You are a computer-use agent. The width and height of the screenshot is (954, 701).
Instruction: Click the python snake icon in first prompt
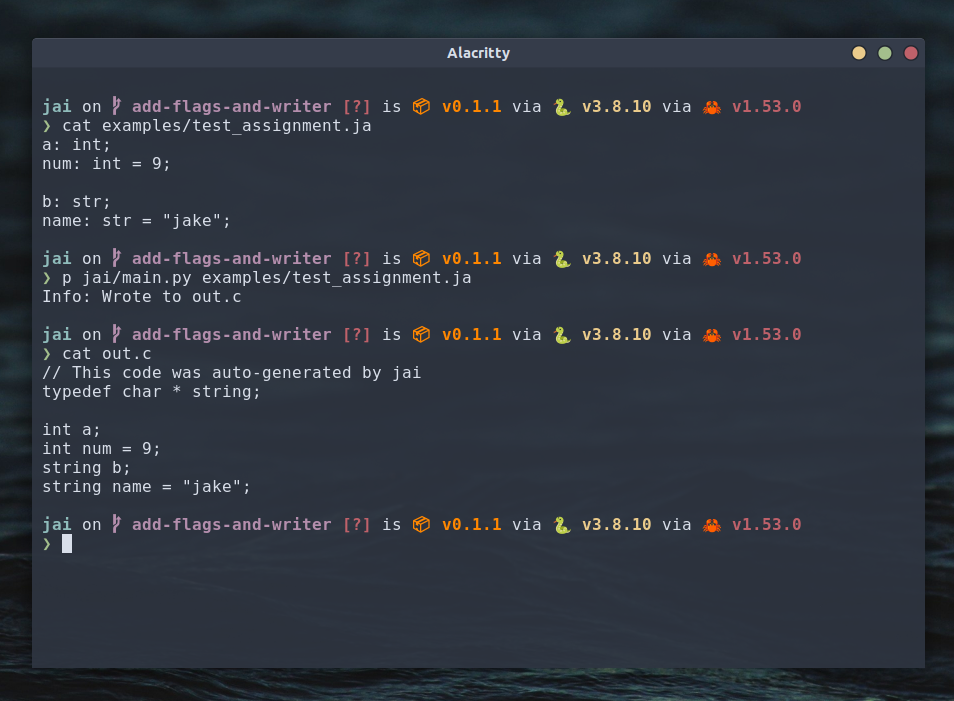[562, 106]
